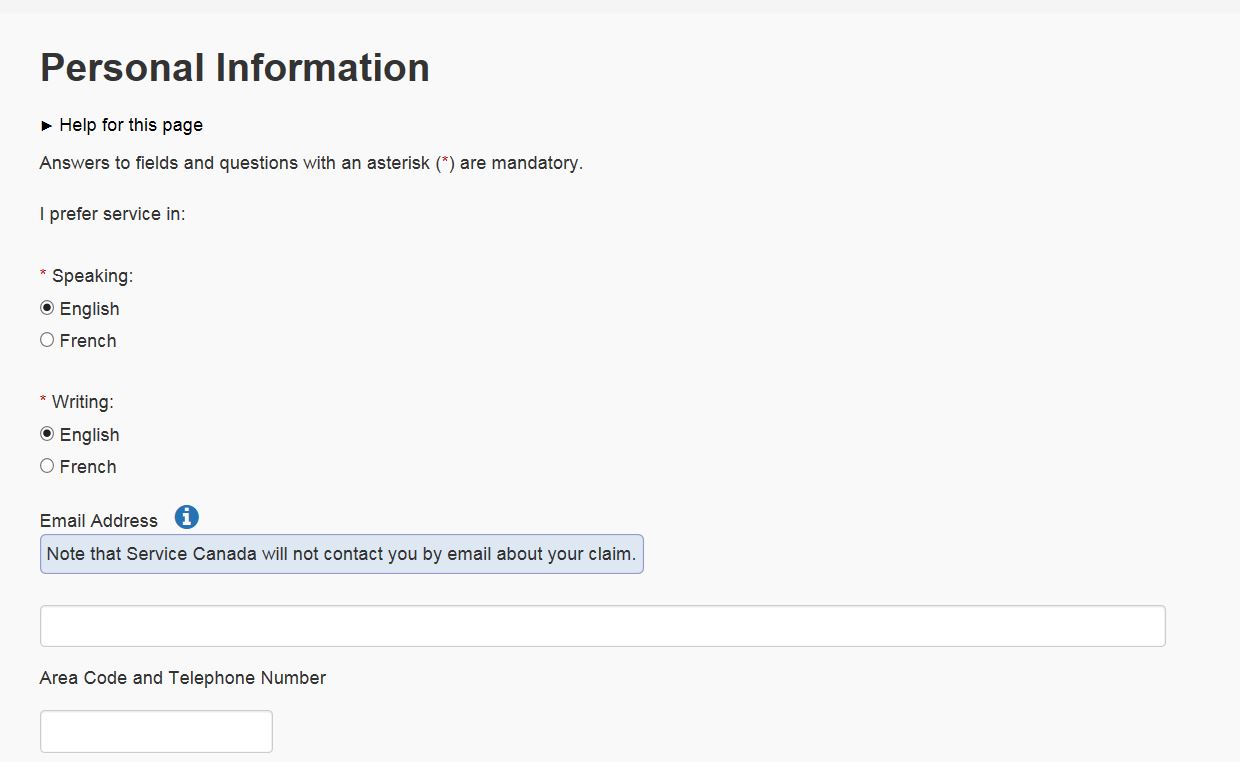This screenshot has width=1240, height=762.
Task: Pick the French radio button under Writing
Action: (x=47, y=466)
